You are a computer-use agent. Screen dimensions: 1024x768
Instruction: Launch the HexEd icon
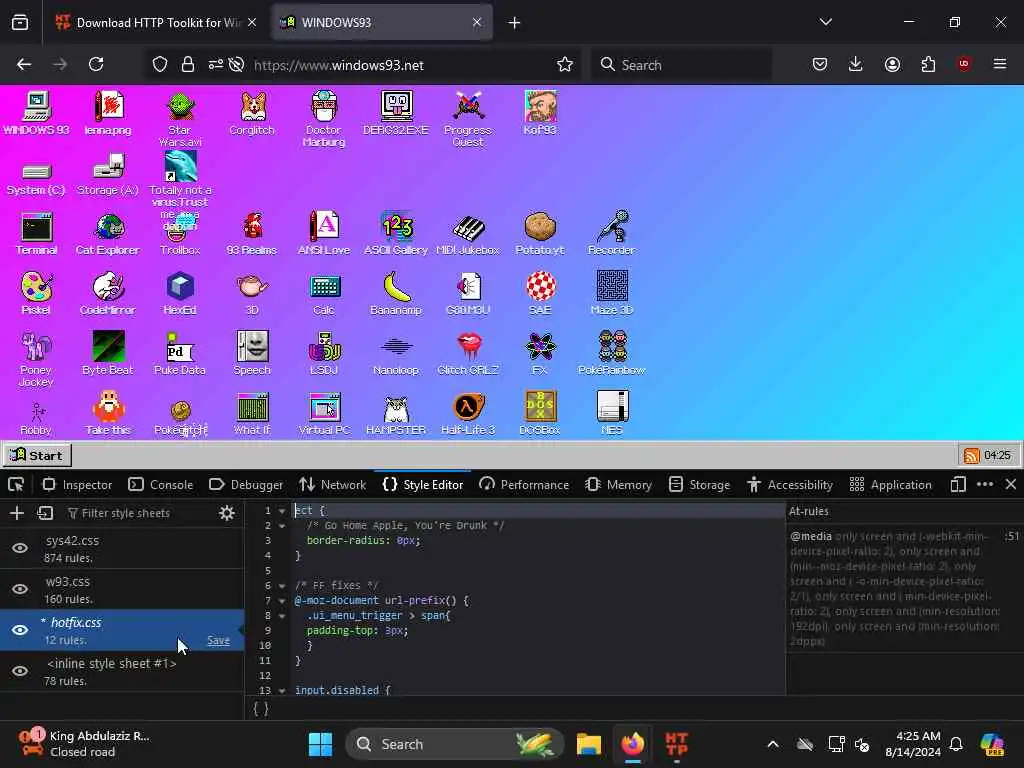tap(180, 293)
